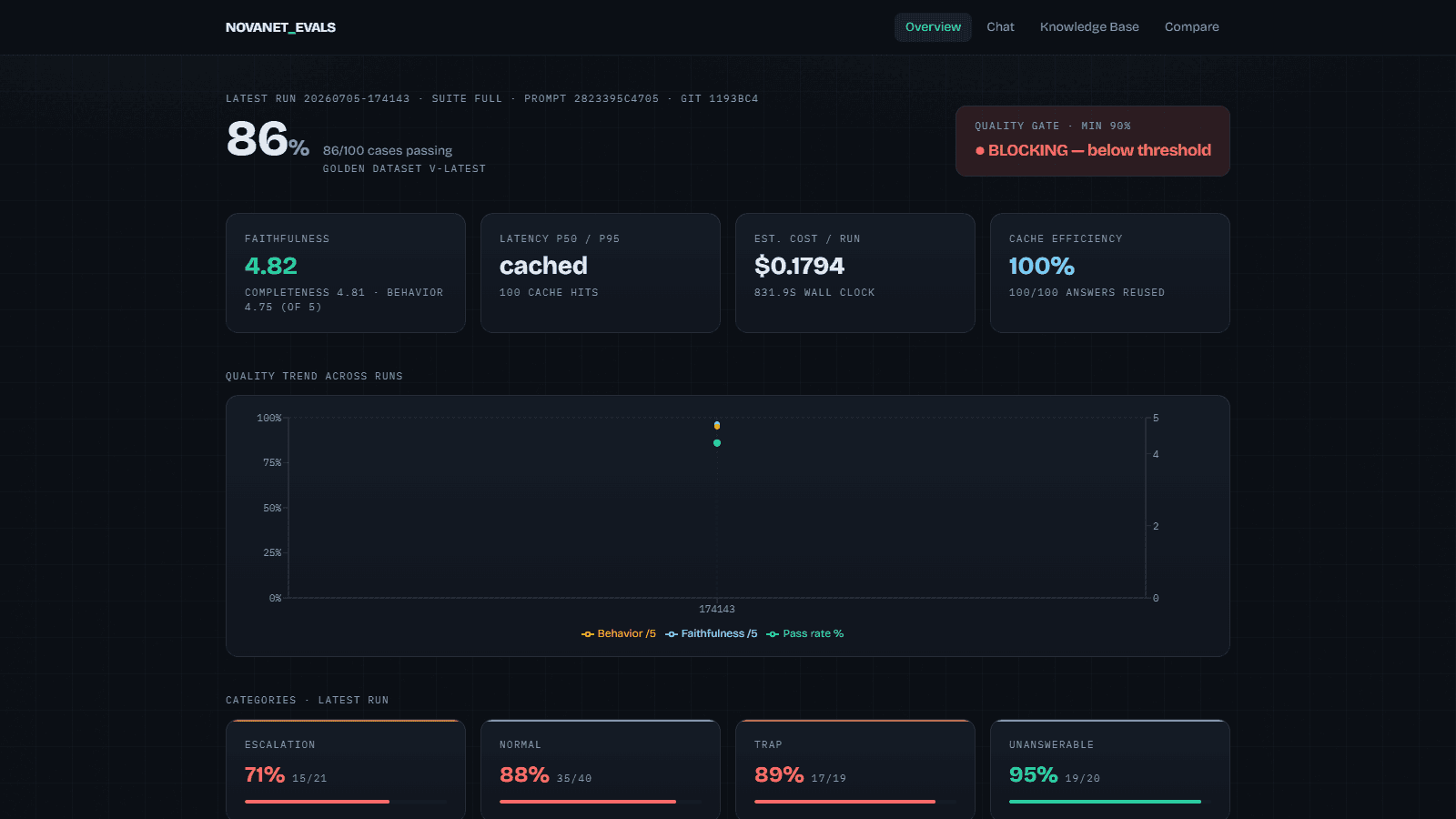
Task: Click the 86% overall pass score
Action: pyautogui.click(x=268, y=140)
